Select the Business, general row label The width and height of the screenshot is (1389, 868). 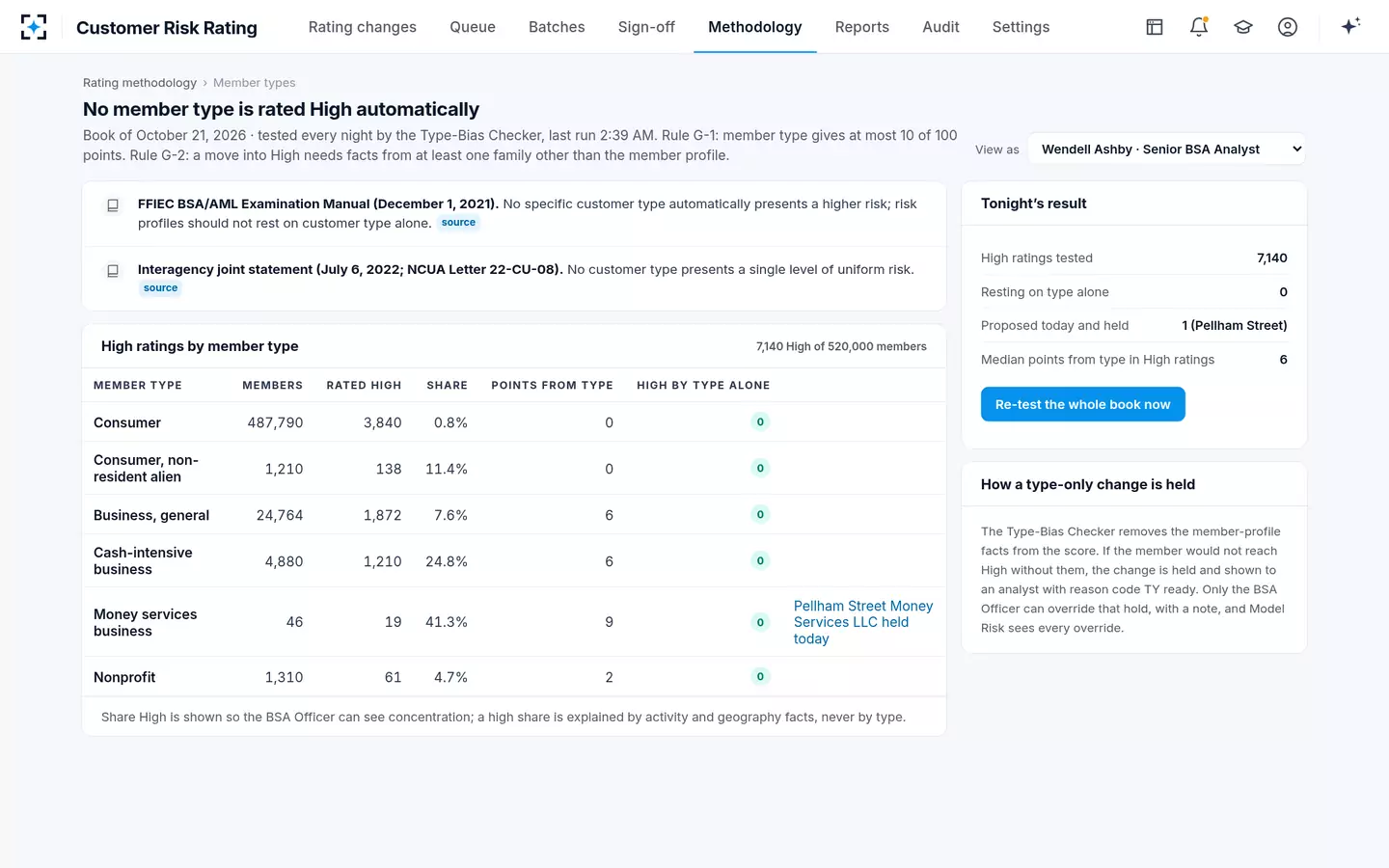(151, 515)
